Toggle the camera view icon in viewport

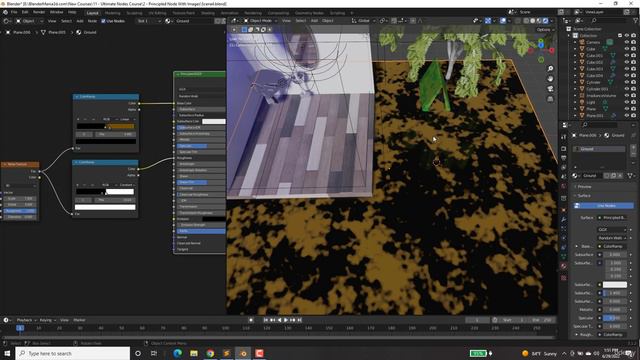(550, 89)
